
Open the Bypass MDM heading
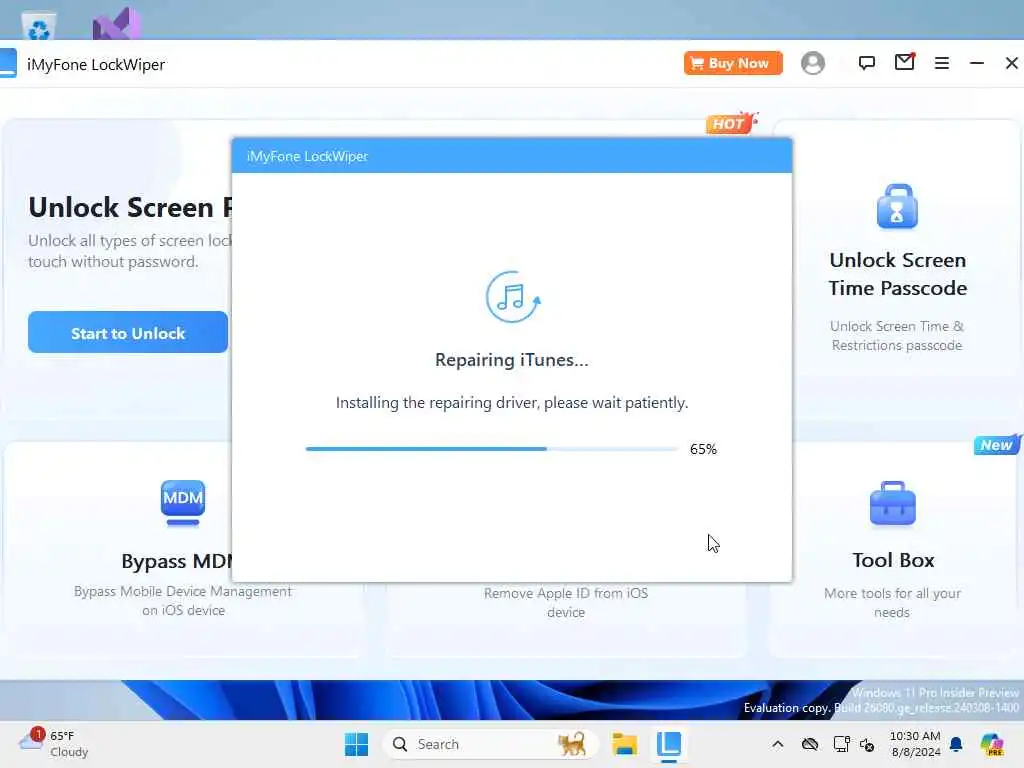[x=177, y=561]
